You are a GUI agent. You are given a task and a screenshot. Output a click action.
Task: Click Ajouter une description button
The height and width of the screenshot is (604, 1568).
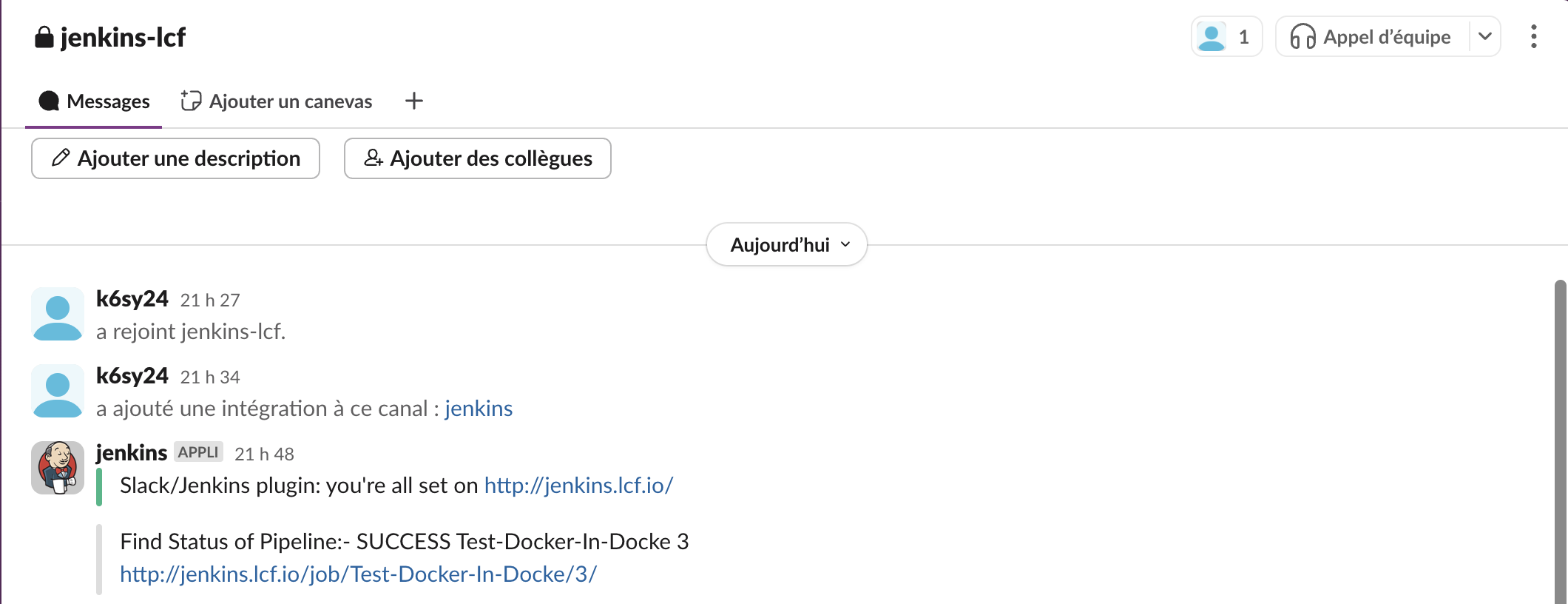click(x=175, y=158)
